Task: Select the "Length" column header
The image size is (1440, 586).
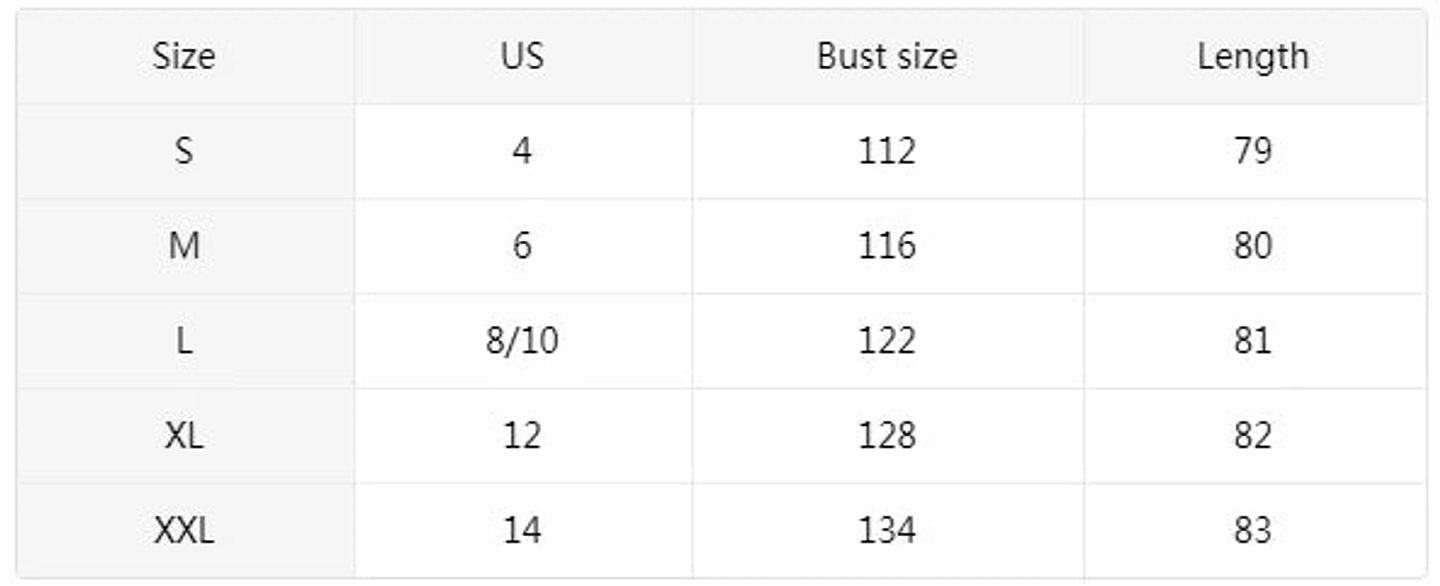Action: click(x=1252, y=56)
